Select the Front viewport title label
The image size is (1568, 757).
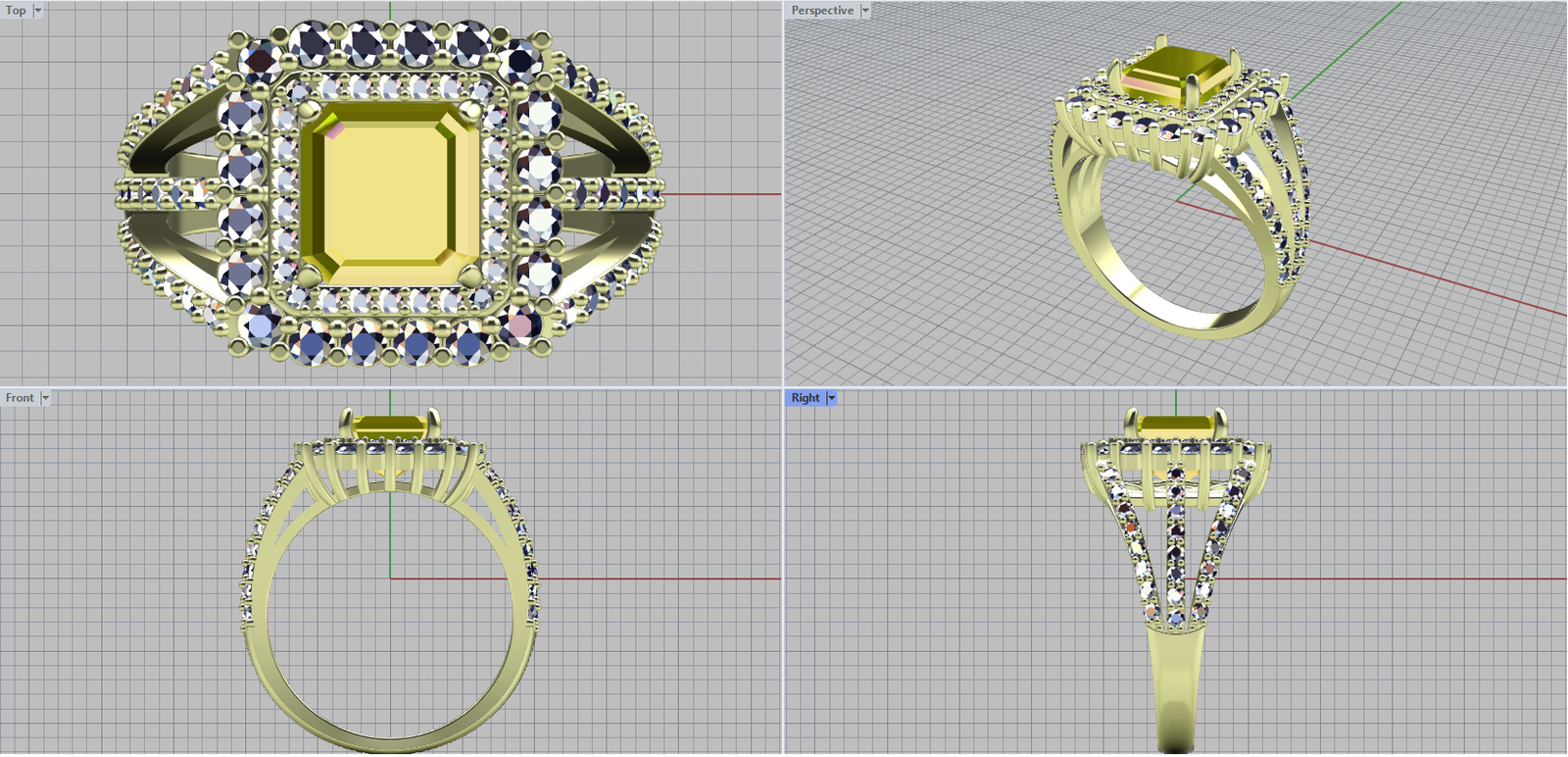point(20,398)
